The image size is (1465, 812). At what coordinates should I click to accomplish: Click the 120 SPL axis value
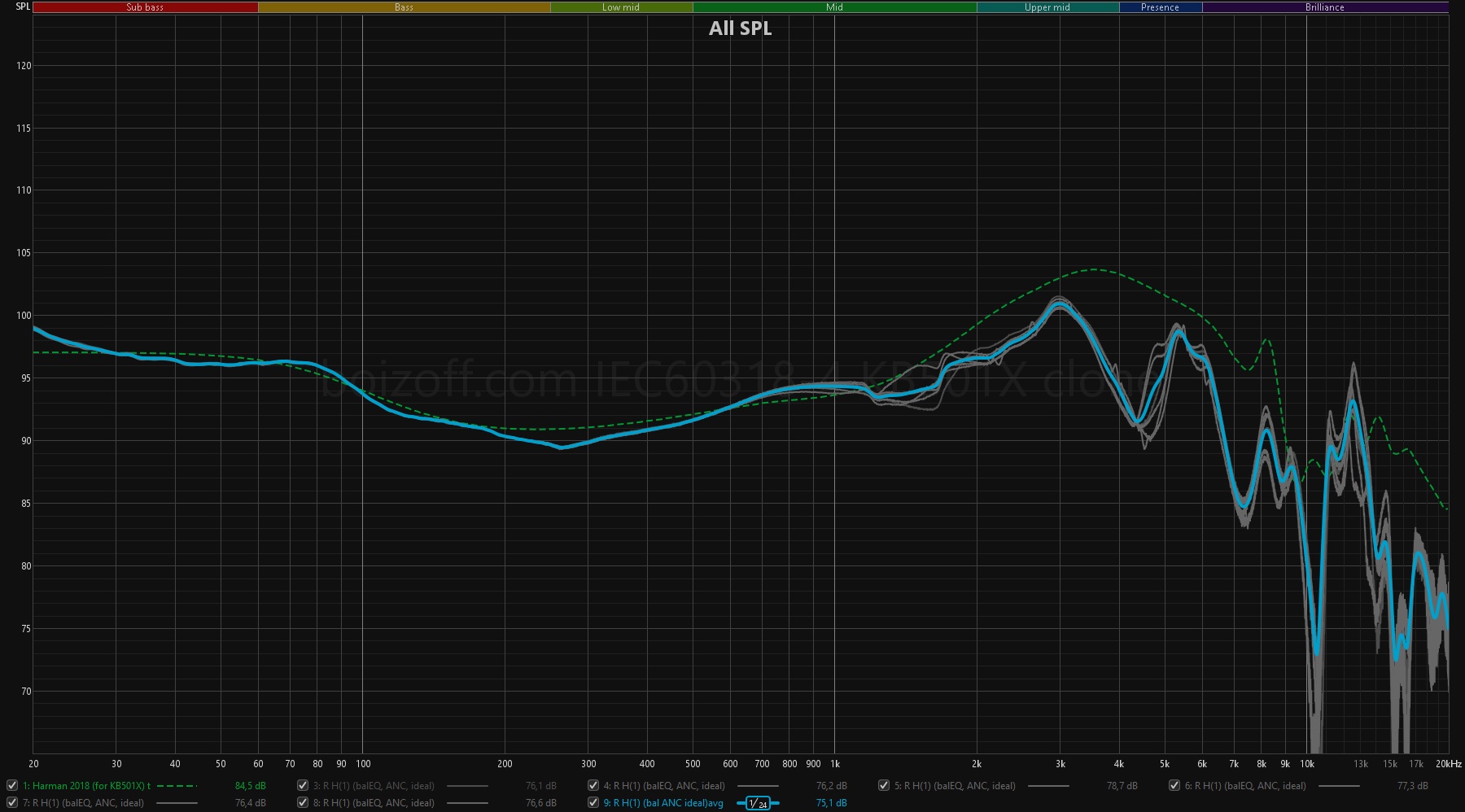[24, 66]
